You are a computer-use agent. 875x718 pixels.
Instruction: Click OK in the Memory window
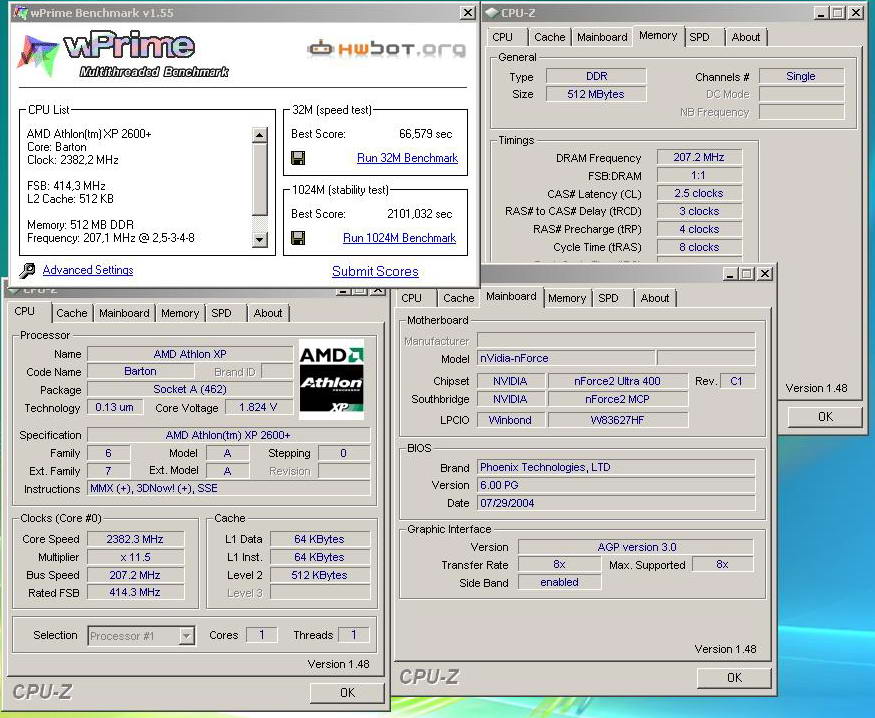pos(825,417)
